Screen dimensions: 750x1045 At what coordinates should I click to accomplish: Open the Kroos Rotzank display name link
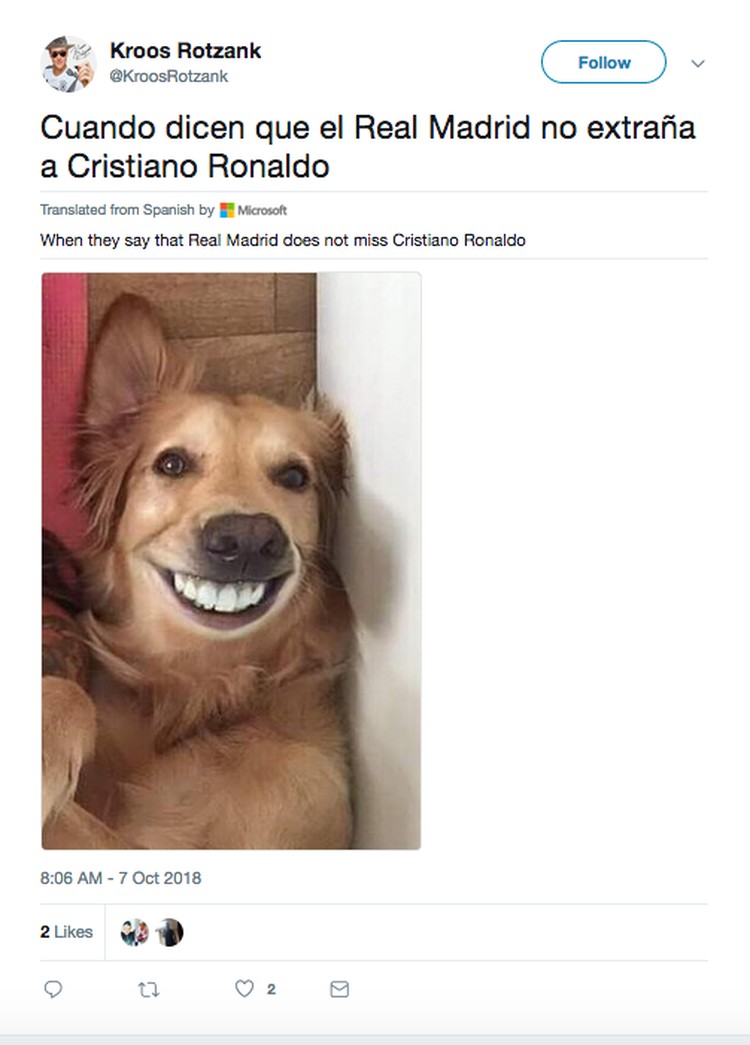pyautogui.click(x=185, y=51)
